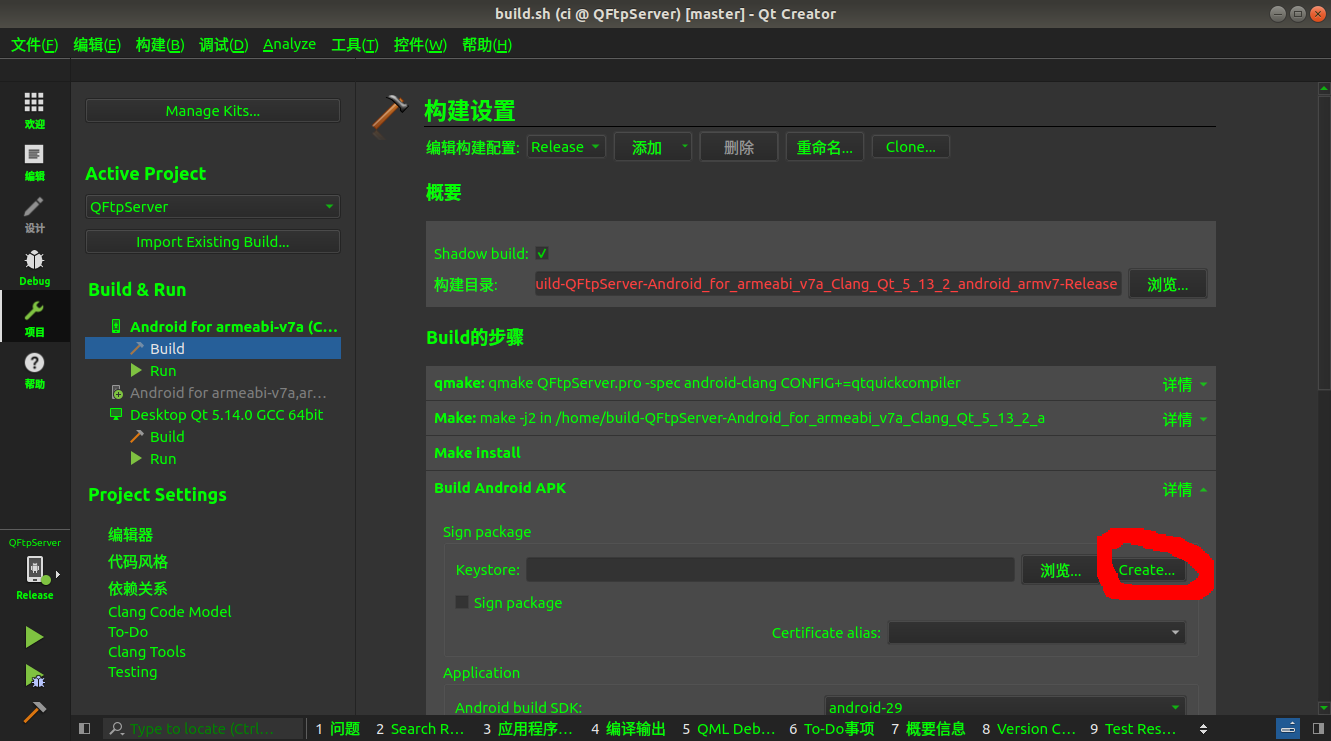Open the 构建(B) menu
This screenshot has height=741, width=1331.
click(x=160, y=45)
